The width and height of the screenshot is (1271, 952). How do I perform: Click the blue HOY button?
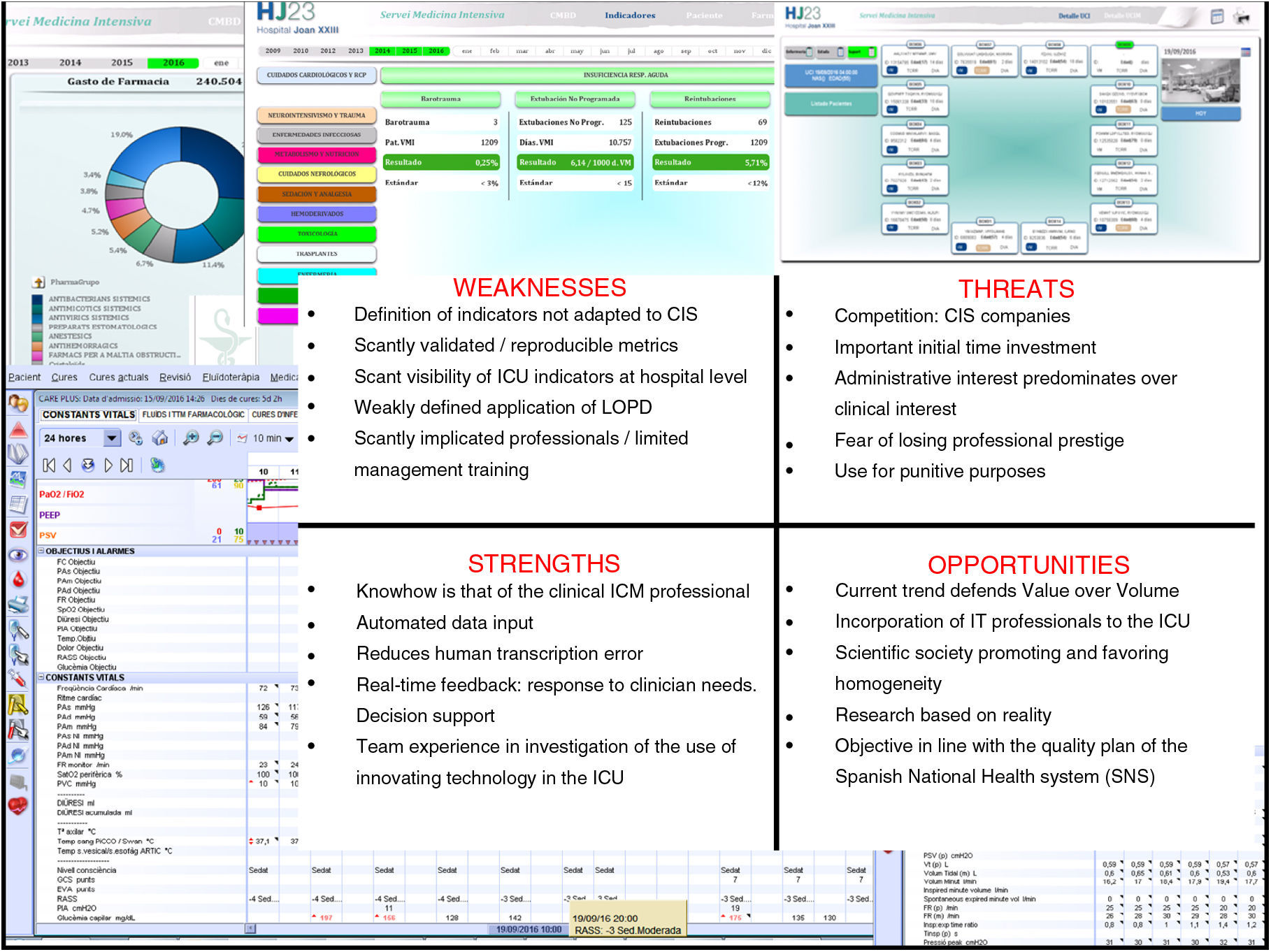1200,113
